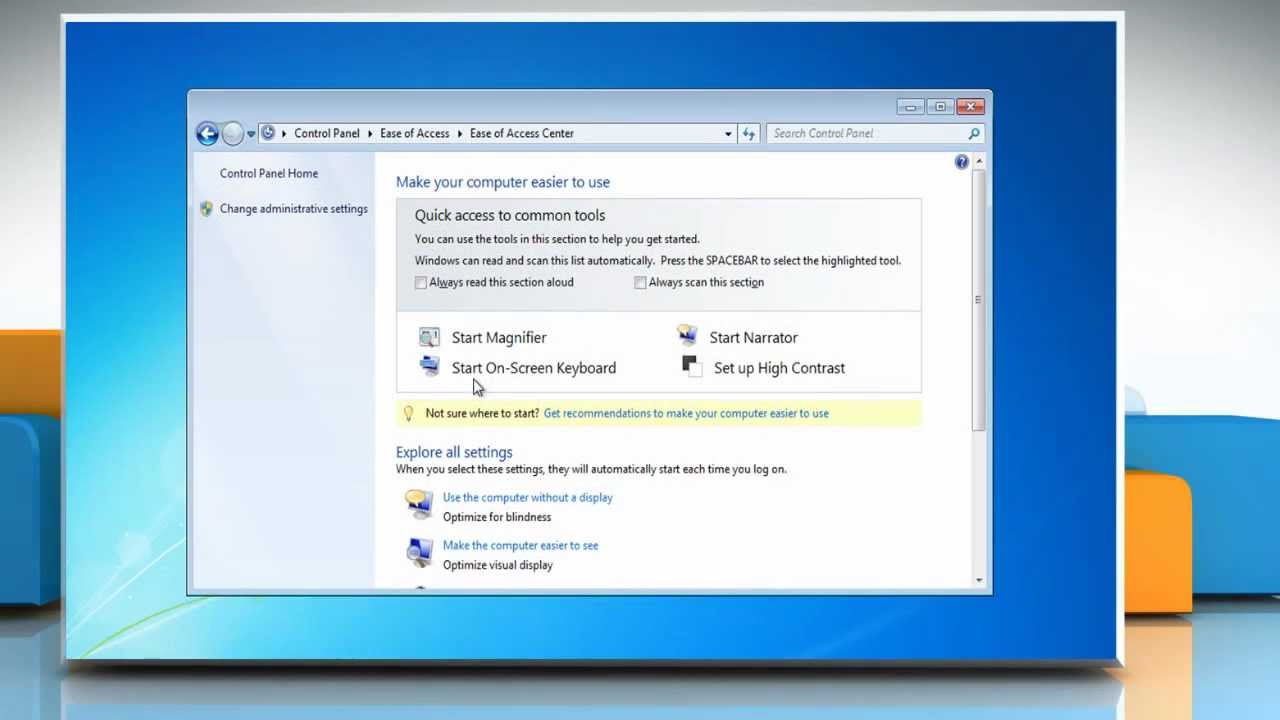Viewport: 1280px width, 720px height.
Task: Click the lightbulb icon beside Not sure where to start
Action: [408, 413]
